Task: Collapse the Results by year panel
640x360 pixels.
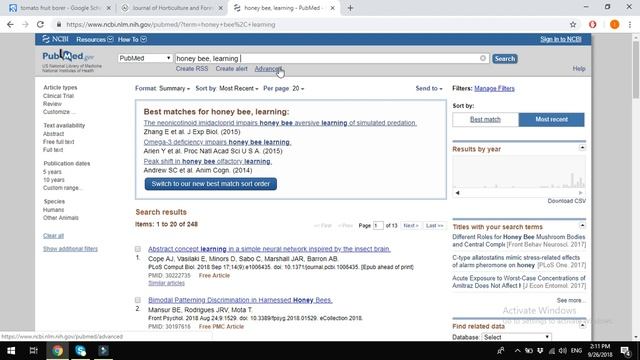Action: (582, 148)
